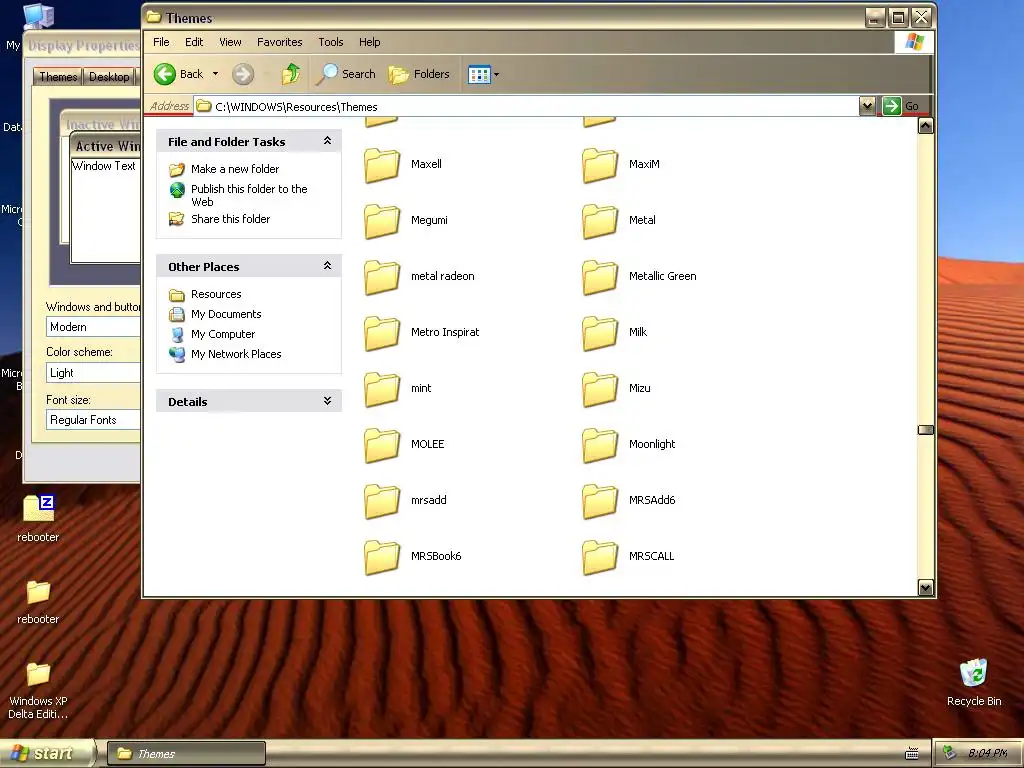Click the scrollbar down arrow
This screenshot has width=1024, height=768.
point(925,588)
